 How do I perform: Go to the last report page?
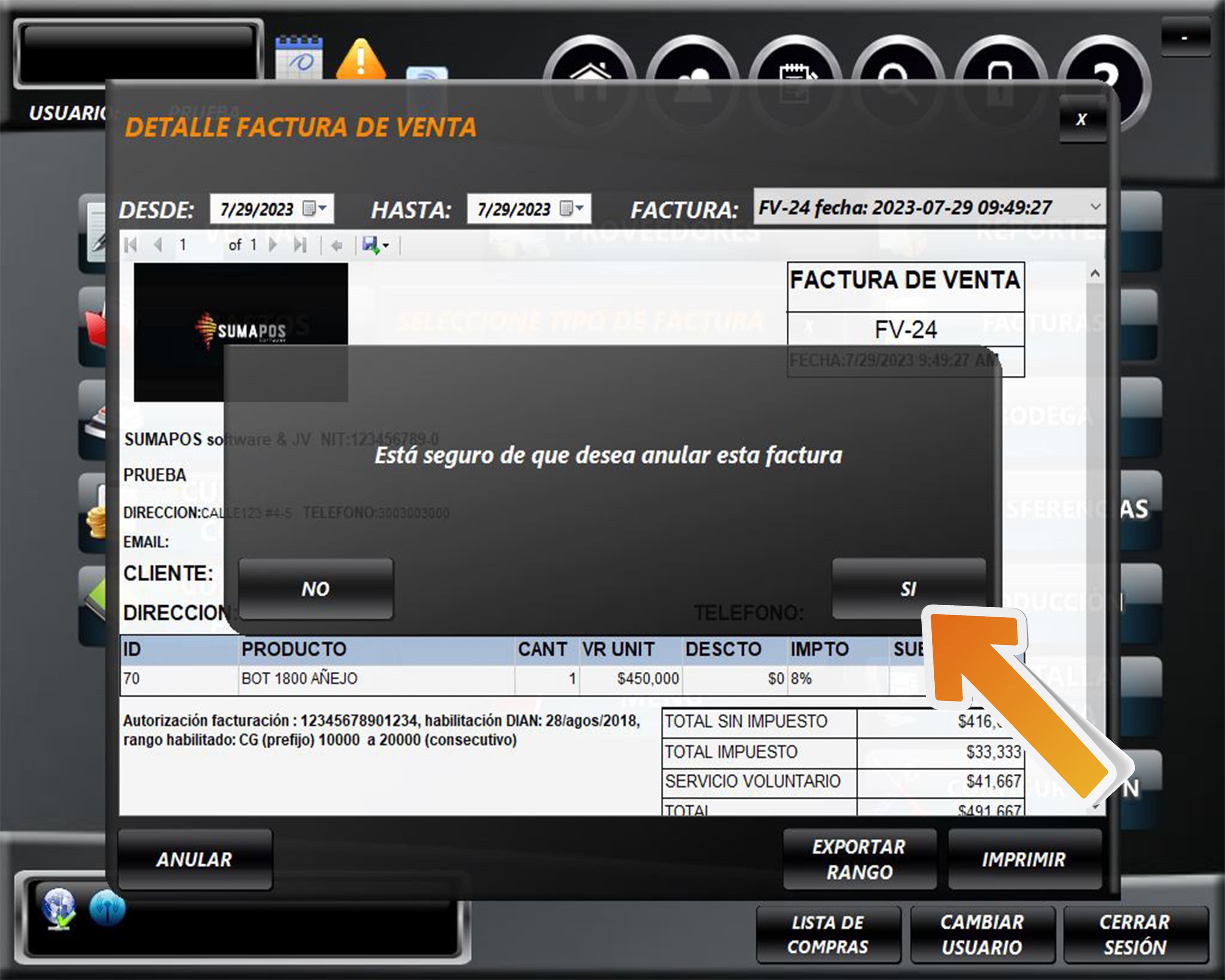point(300,245)
